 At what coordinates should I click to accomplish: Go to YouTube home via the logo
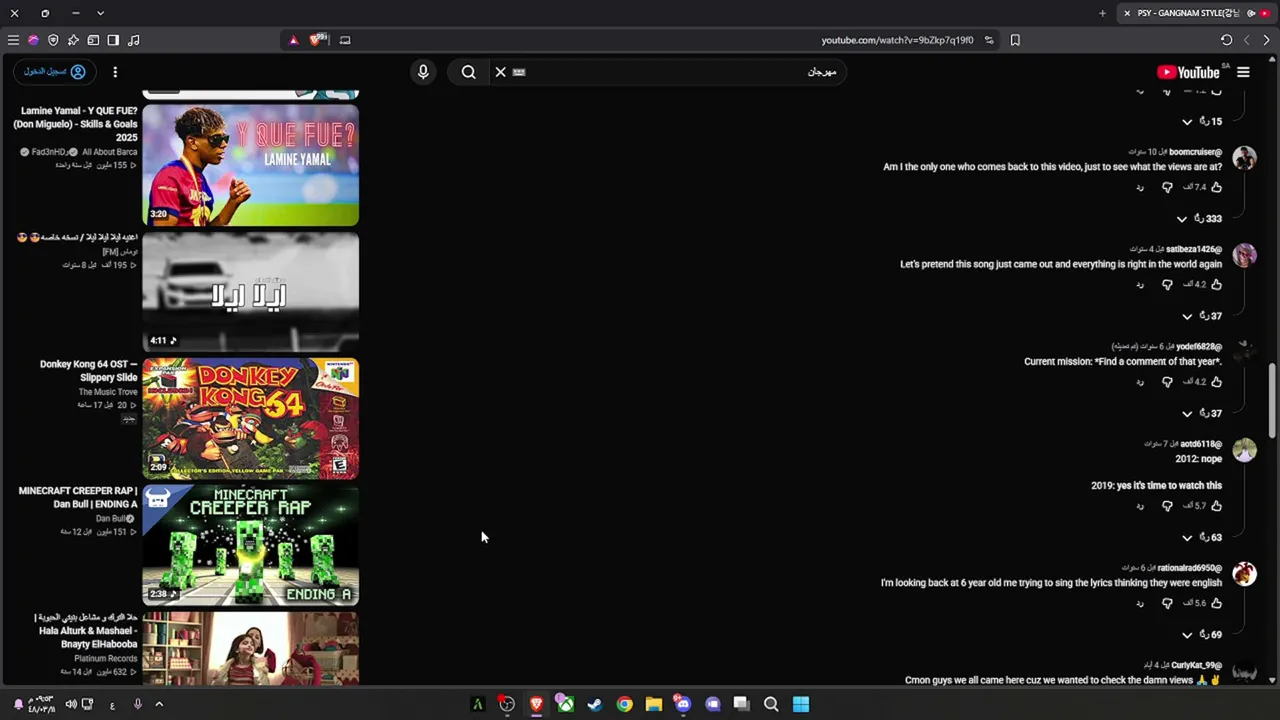(1188, 72)
